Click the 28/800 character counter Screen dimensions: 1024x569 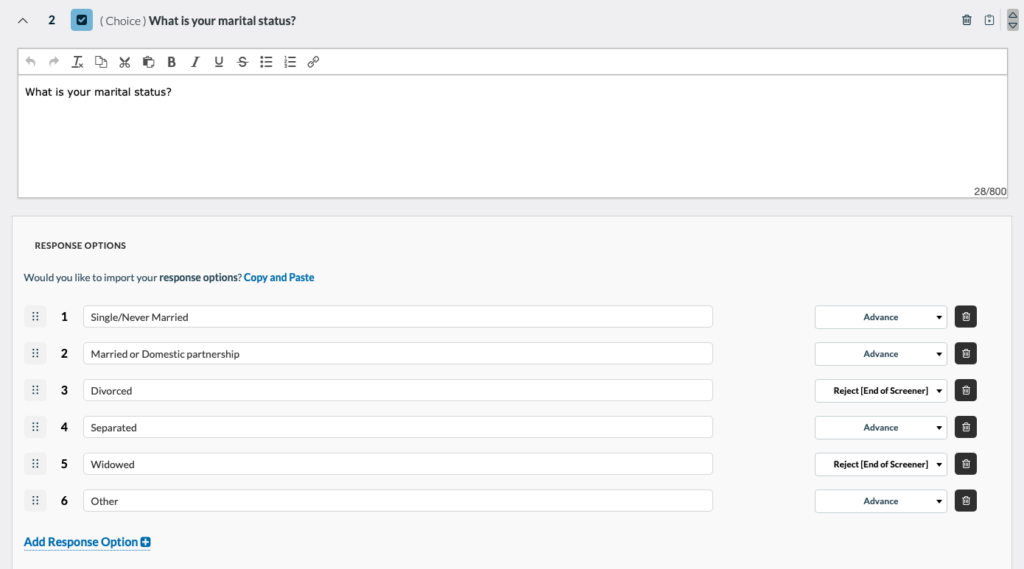tap(990, 191)
